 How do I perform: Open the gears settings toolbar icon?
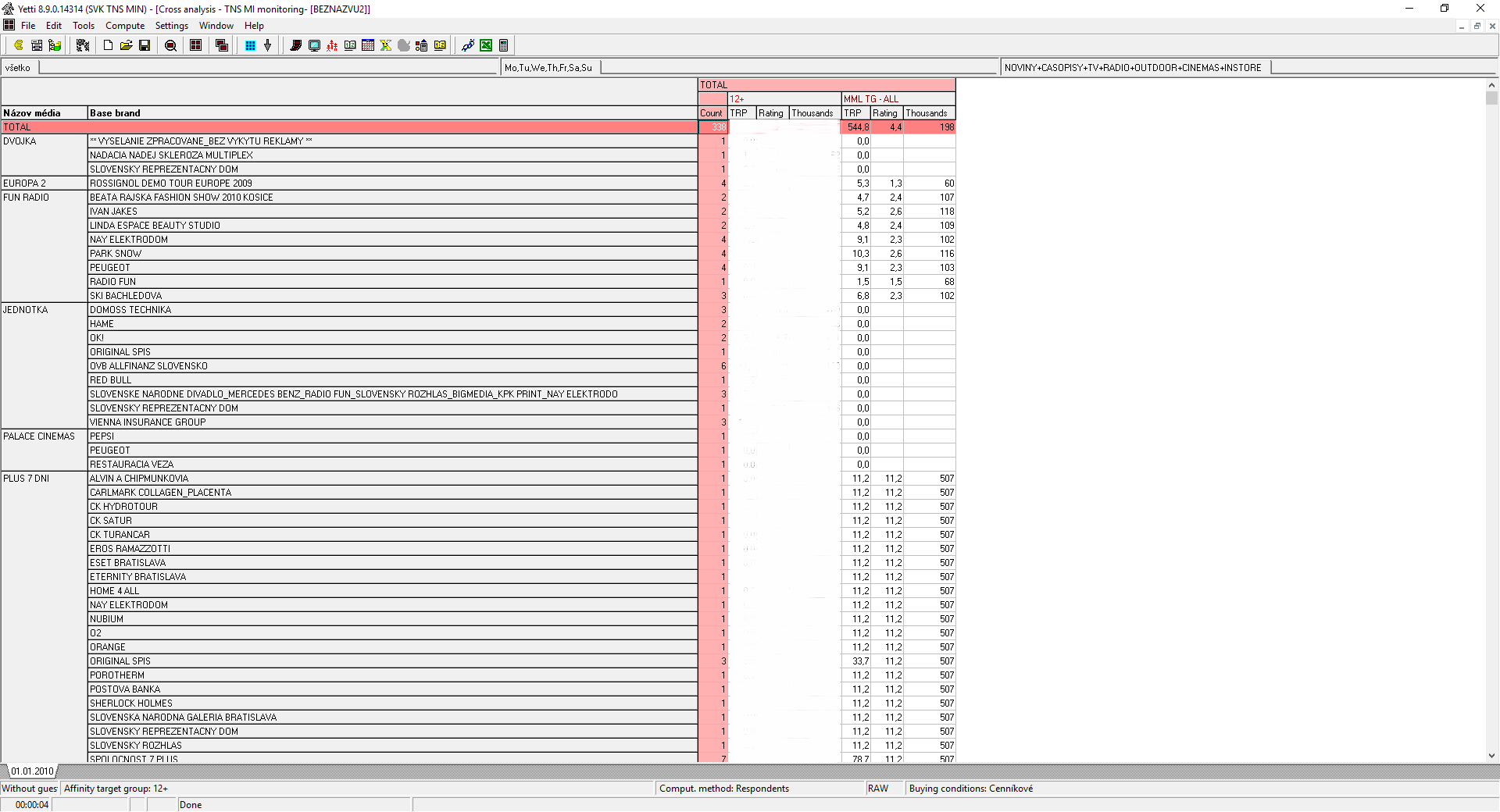tap(82, 45)
